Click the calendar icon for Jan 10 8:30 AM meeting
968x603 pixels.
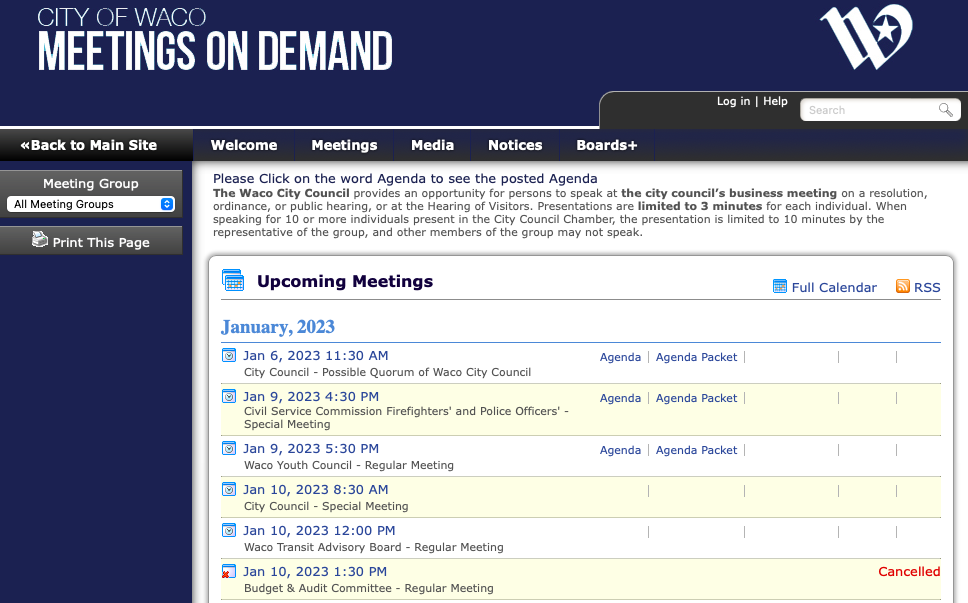(229, 489)
